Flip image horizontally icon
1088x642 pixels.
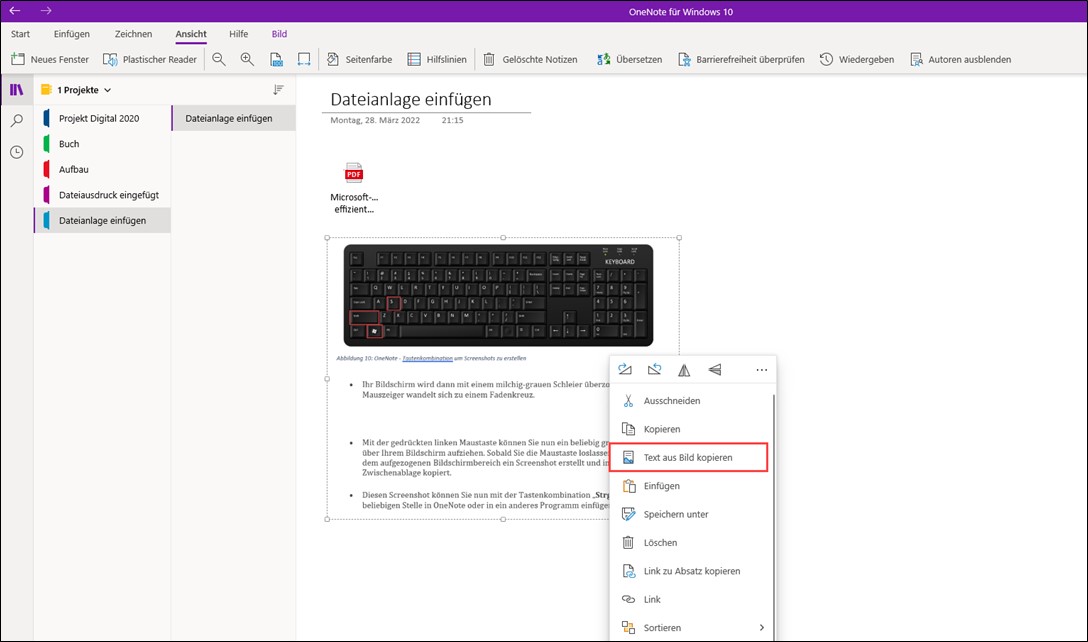point(684,370)
